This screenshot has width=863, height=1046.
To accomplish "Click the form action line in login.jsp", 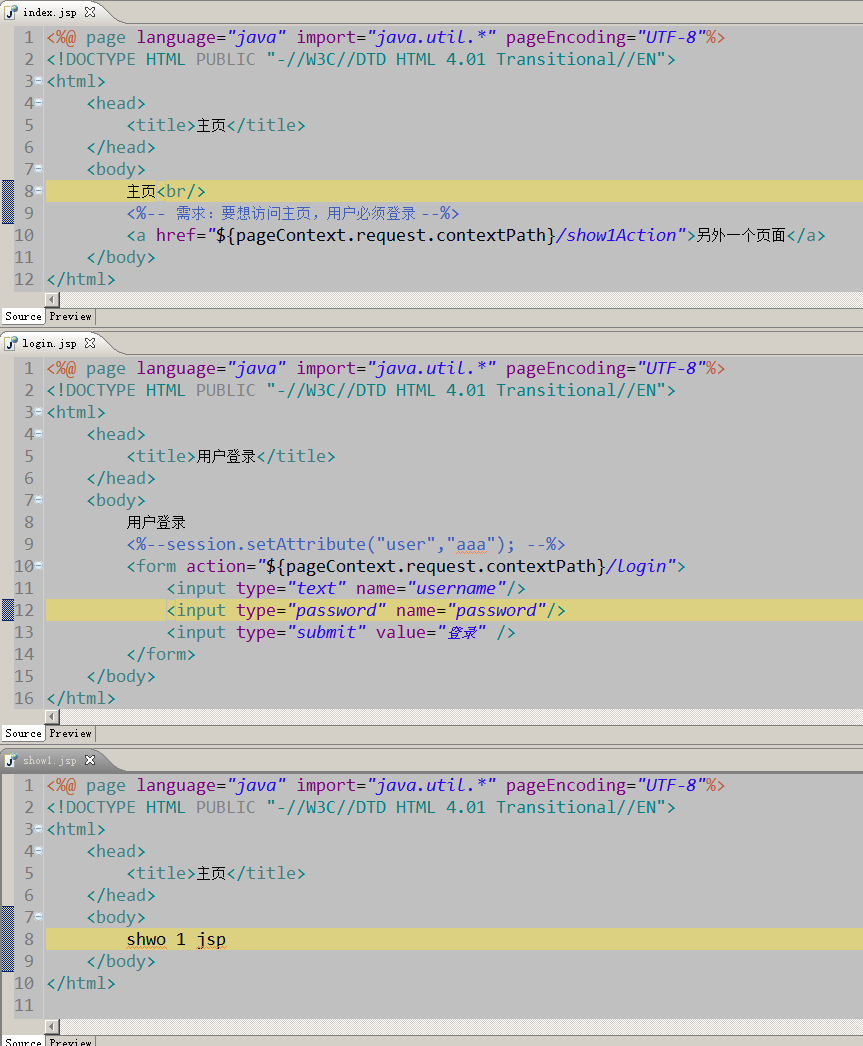I will pyautogui.click(x=406, y=566).
